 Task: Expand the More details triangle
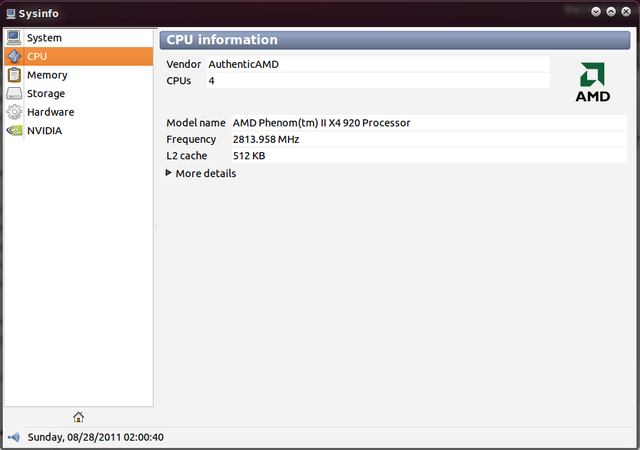168,173
